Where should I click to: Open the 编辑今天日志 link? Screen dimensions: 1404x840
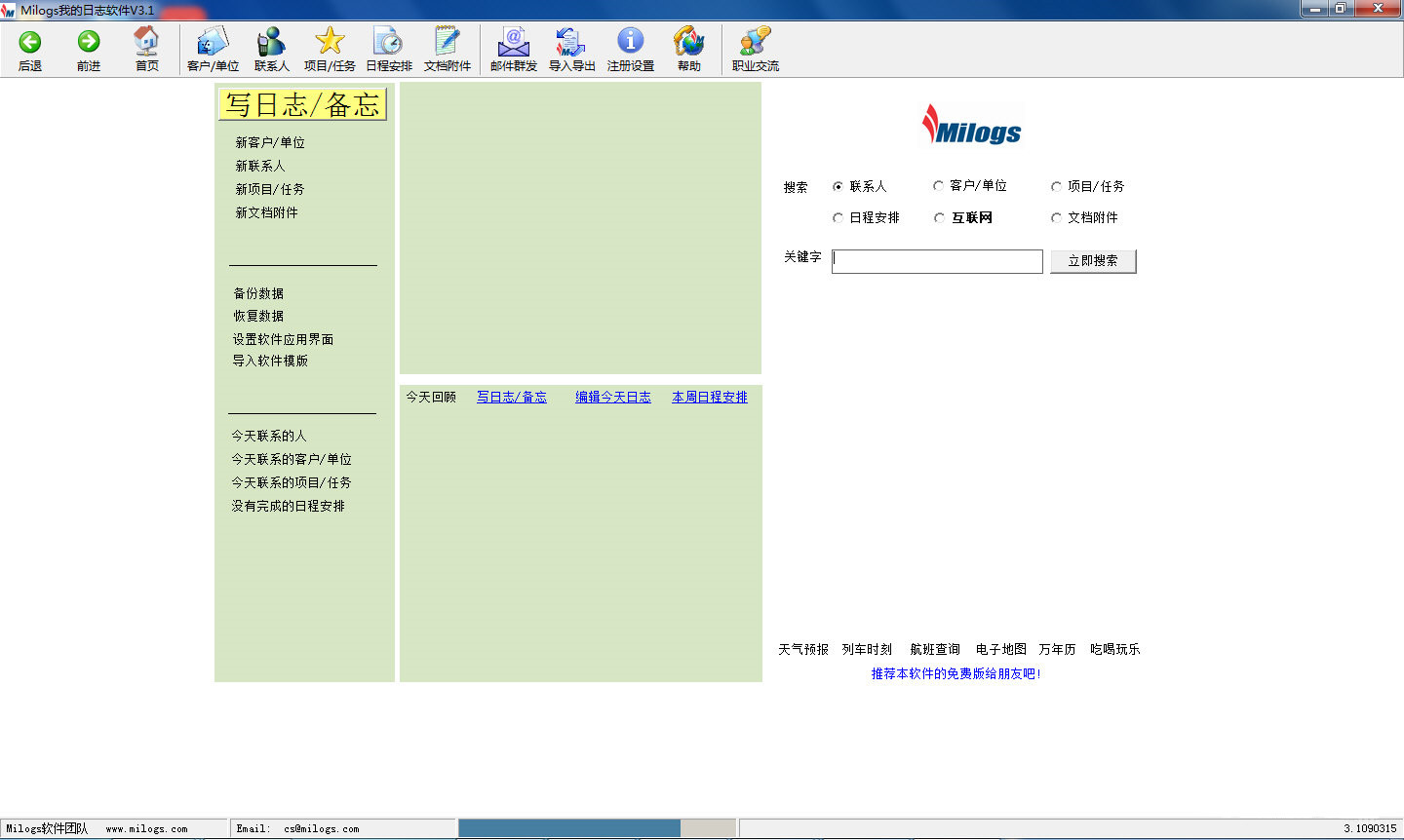tap(612, 397)
